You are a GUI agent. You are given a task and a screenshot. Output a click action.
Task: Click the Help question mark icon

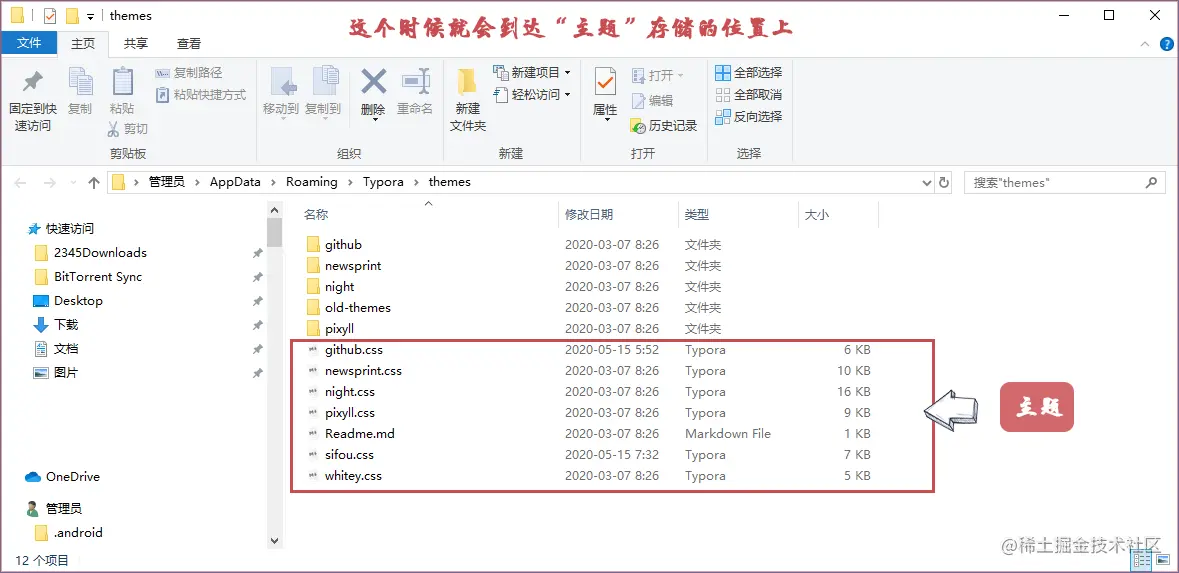1166,44
